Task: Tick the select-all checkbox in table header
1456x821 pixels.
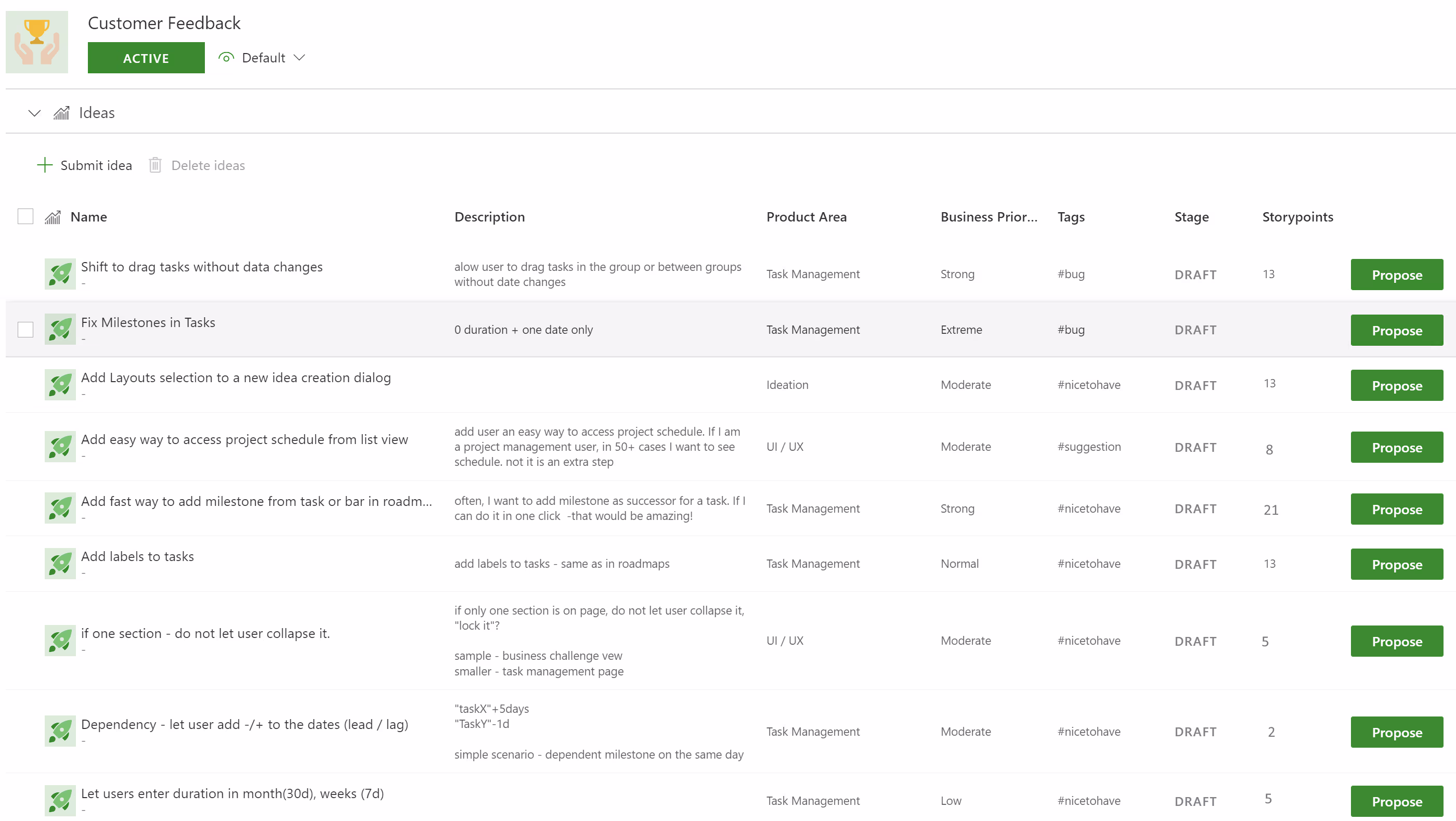Action: [25, 216]
